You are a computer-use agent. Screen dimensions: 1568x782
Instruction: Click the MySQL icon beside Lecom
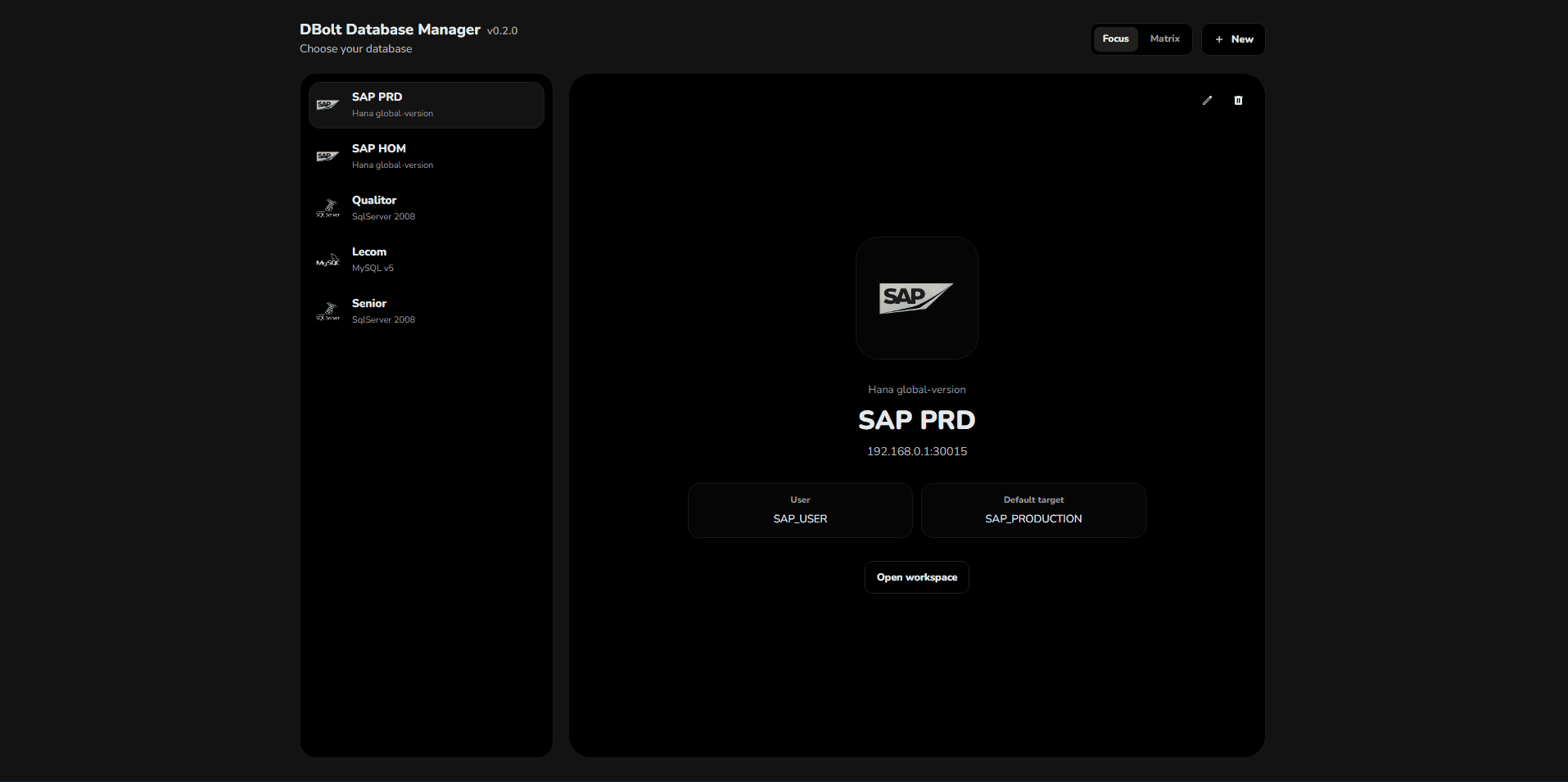(x=328, y=260)
